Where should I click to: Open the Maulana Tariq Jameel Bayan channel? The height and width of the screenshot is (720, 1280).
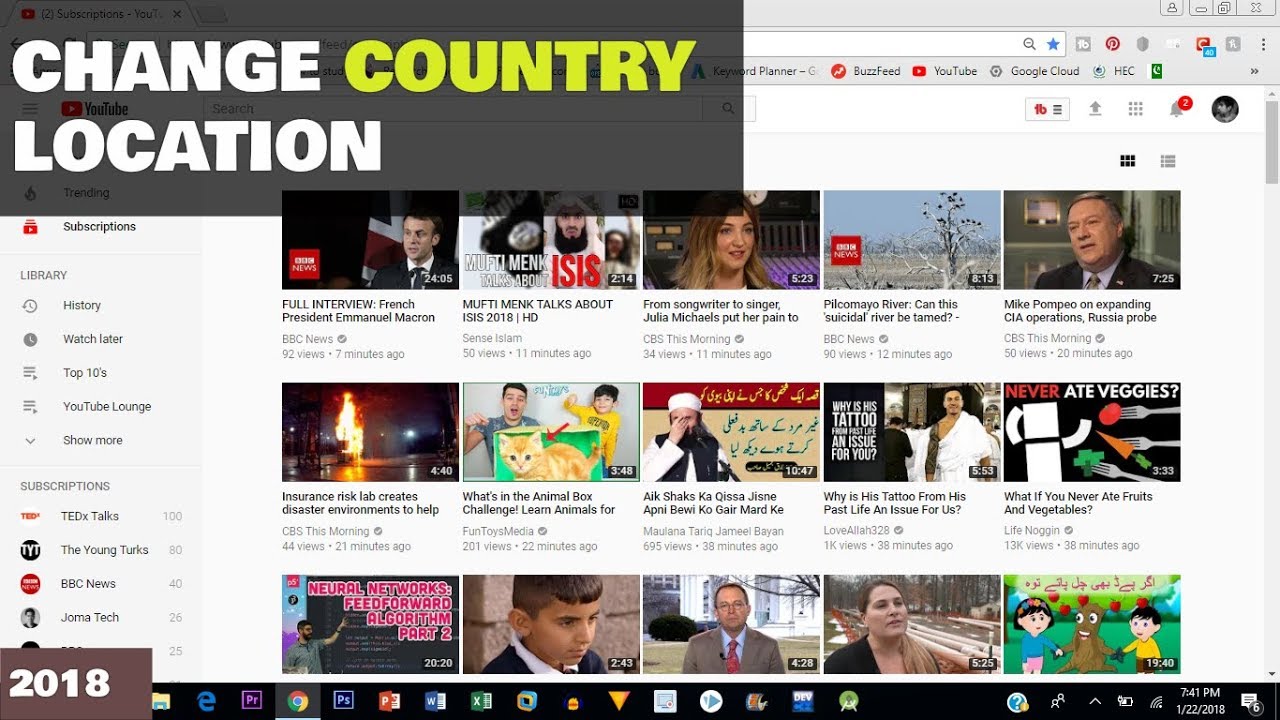[713, 531]
